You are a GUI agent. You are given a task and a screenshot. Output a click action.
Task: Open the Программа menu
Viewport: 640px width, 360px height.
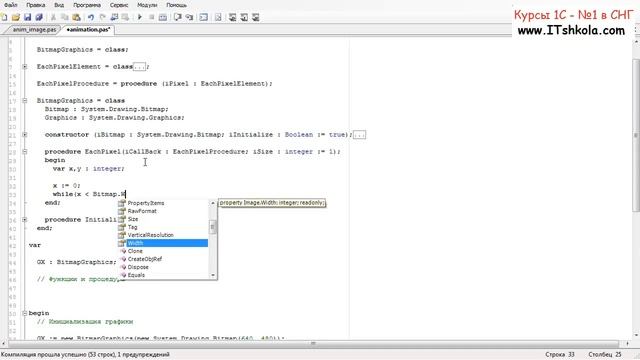coord(87,5)
